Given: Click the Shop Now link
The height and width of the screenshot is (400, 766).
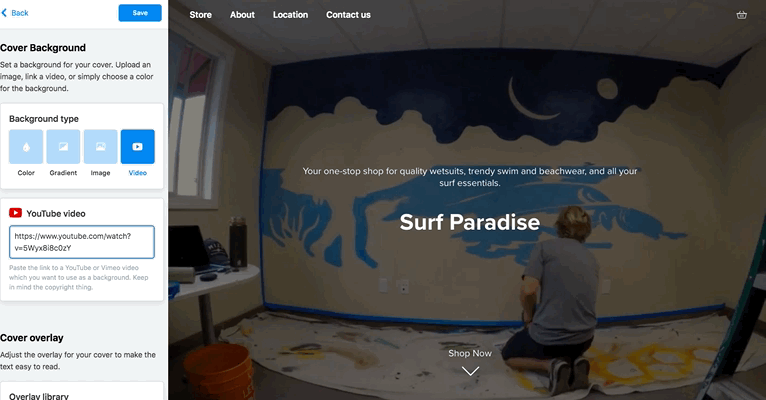Looking at the screenshot, I should click(470, 353).
